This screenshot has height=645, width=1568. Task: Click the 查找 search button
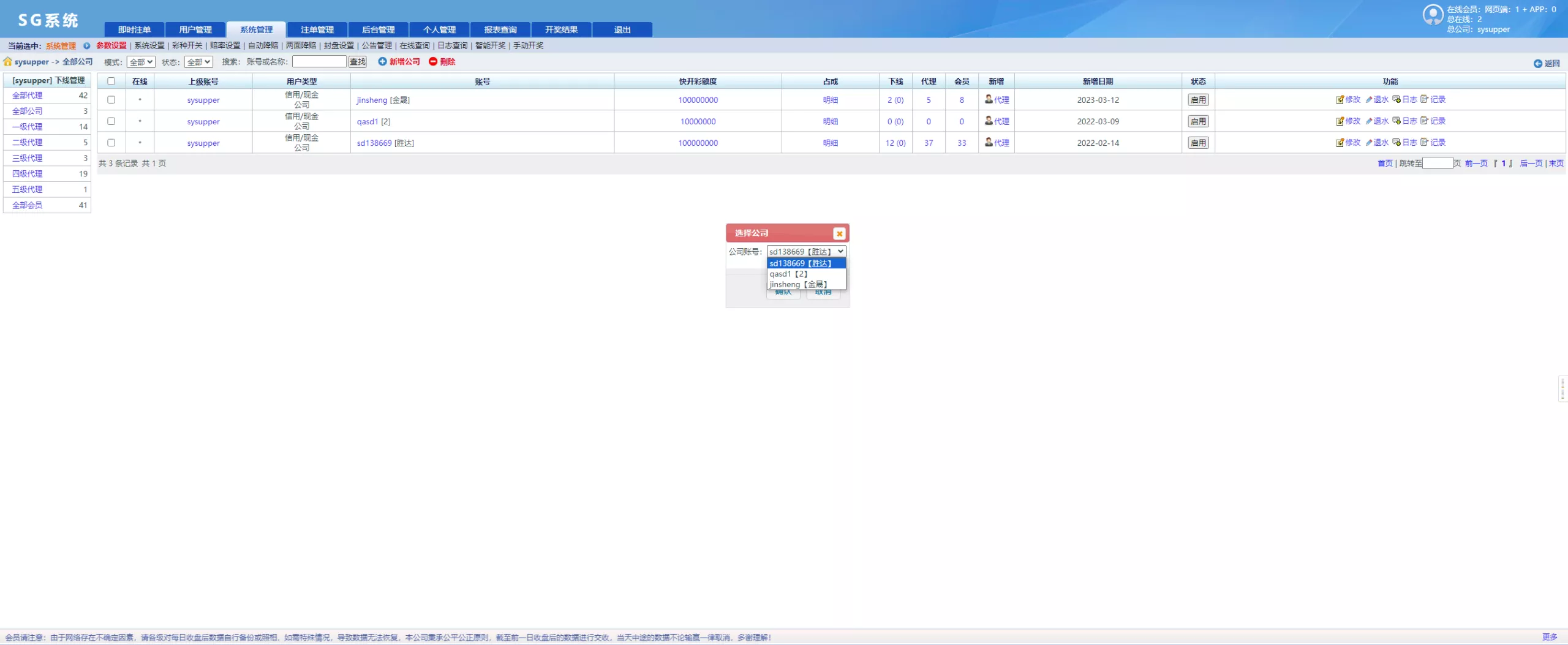pos(357,62)
